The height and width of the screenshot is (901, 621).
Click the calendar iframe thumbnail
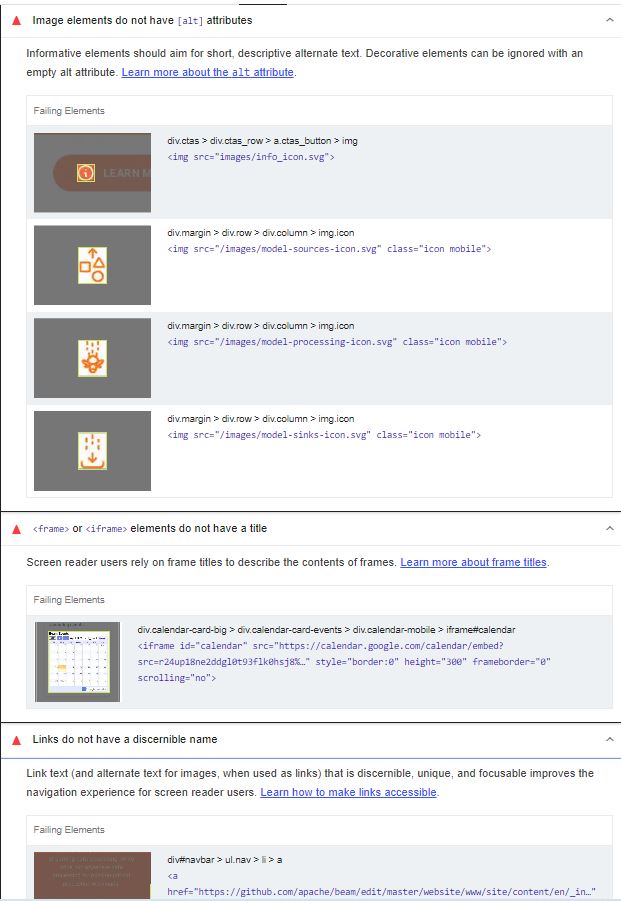[78, 661]
